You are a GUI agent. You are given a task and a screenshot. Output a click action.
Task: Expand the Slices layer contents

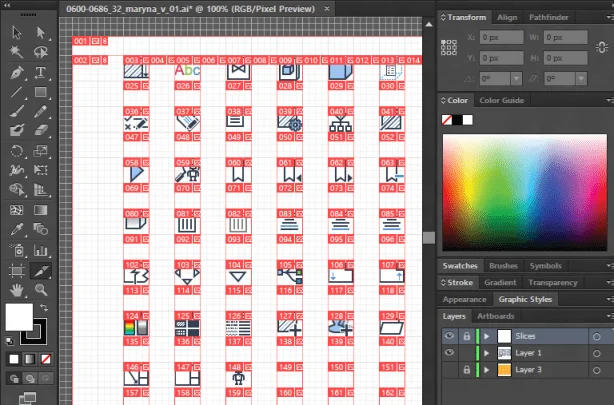(x=487, y=336)
